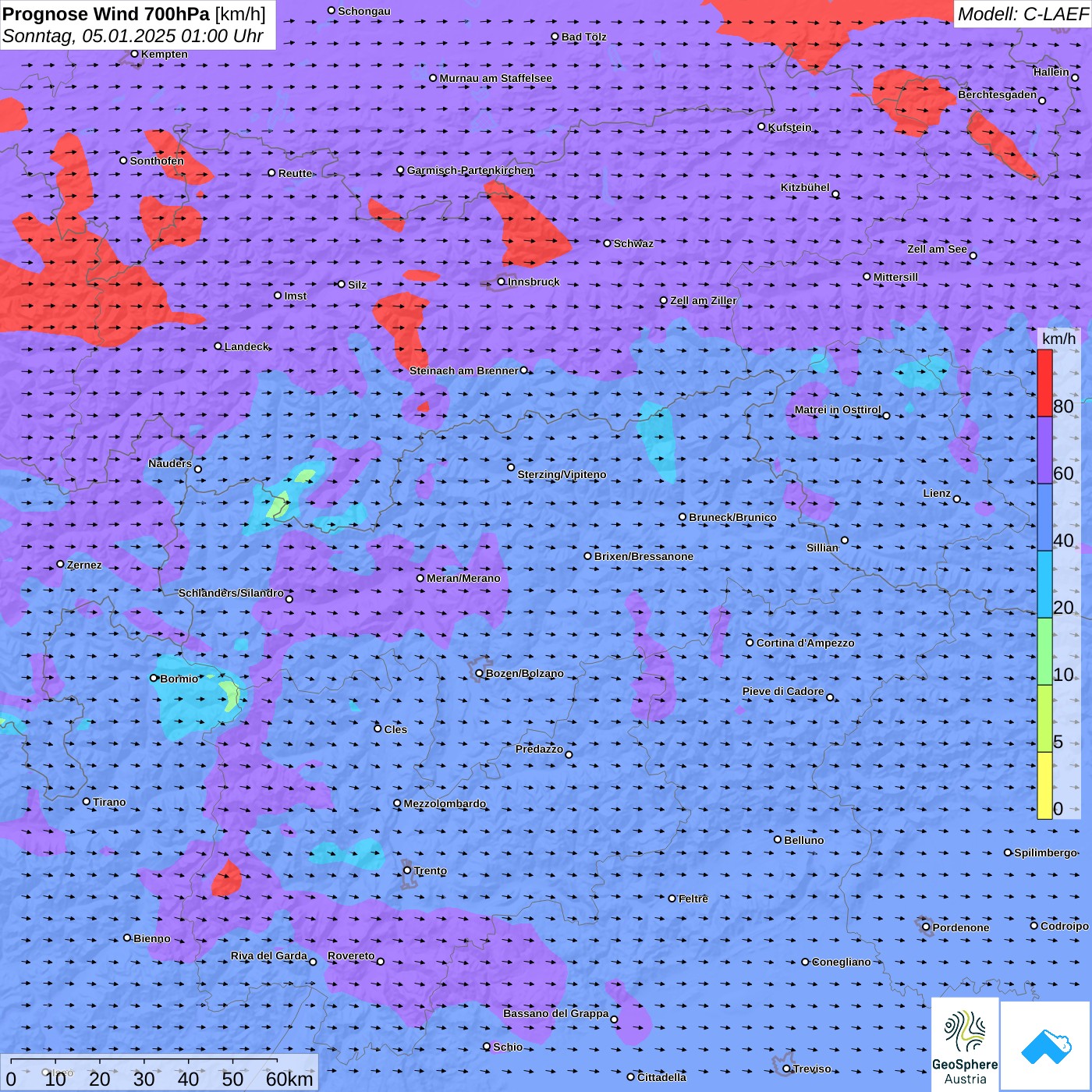Click the Bozen/Bolzano city marker
Image resolution: width=1092 pixels, height=1092 pixels.
pos(479,673)
